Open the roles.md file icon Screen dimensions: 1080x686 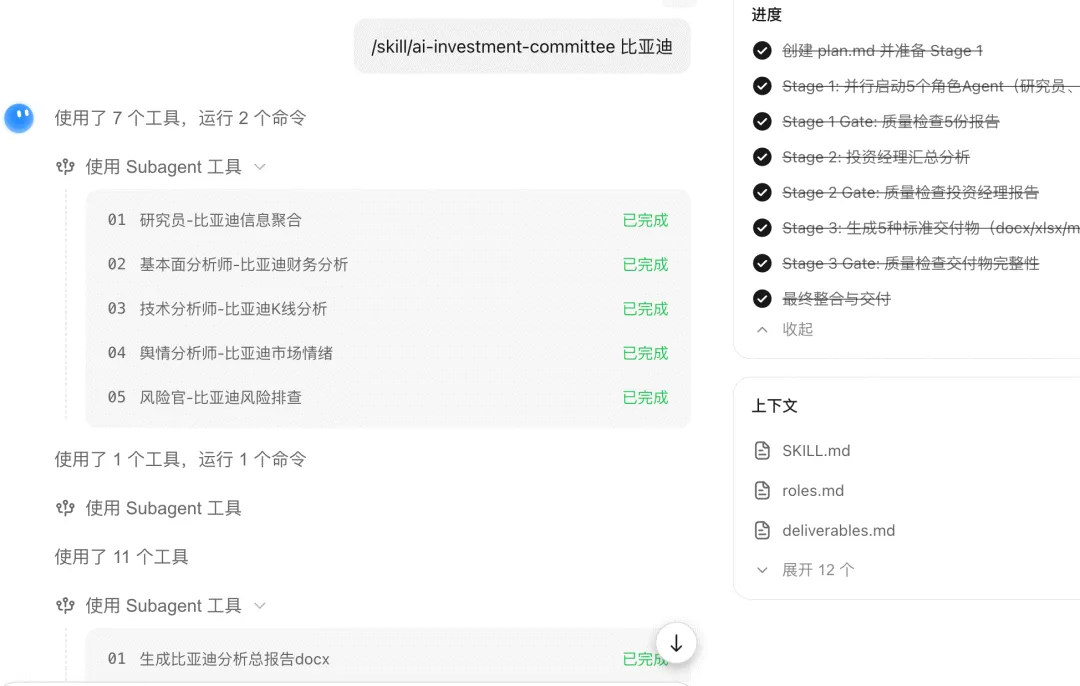(762, 490)
